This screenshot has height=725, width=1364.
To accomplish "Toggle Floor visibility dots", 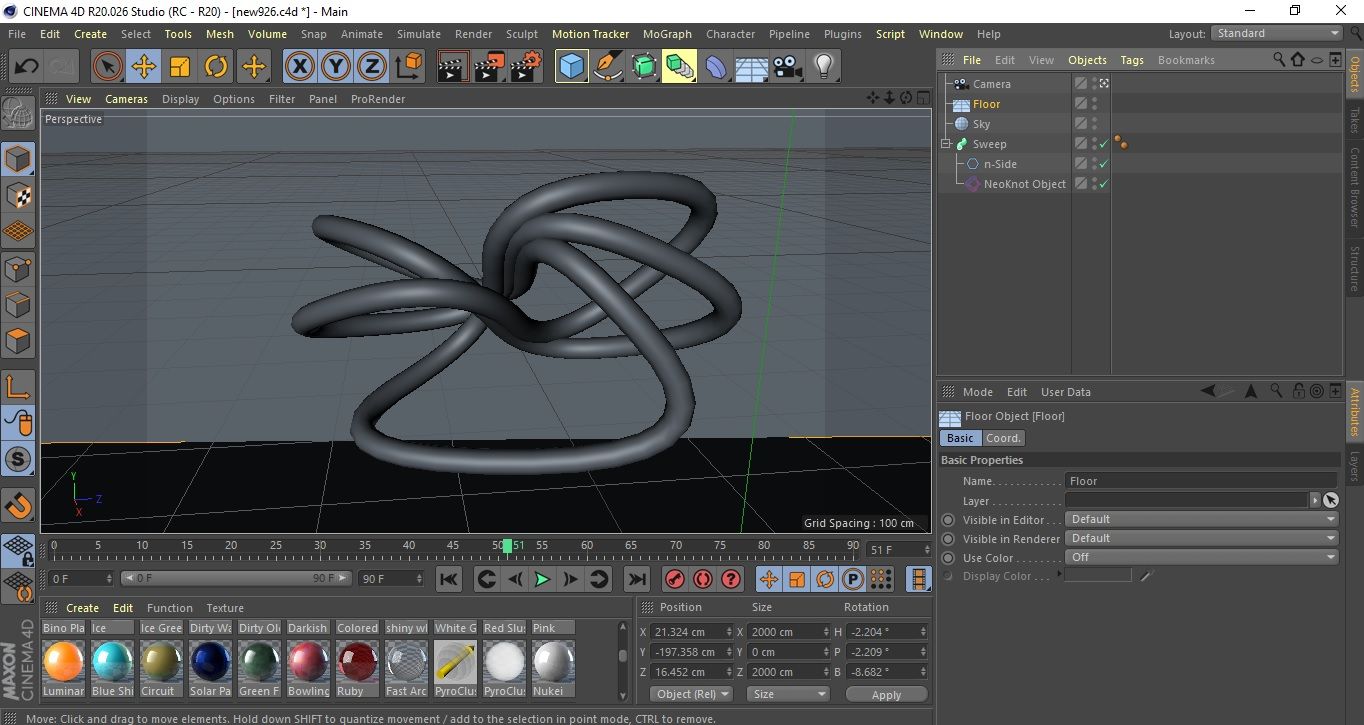I will click(1094, 104).
